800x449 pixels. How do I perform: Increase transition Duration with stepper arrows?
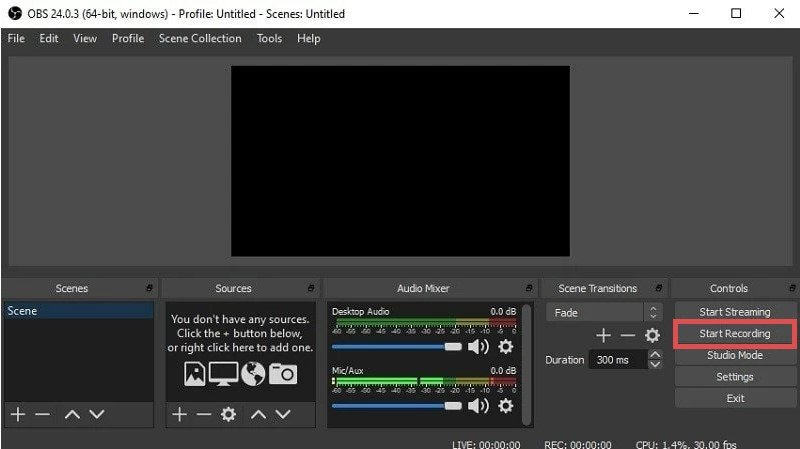click(x=654, y=355)
